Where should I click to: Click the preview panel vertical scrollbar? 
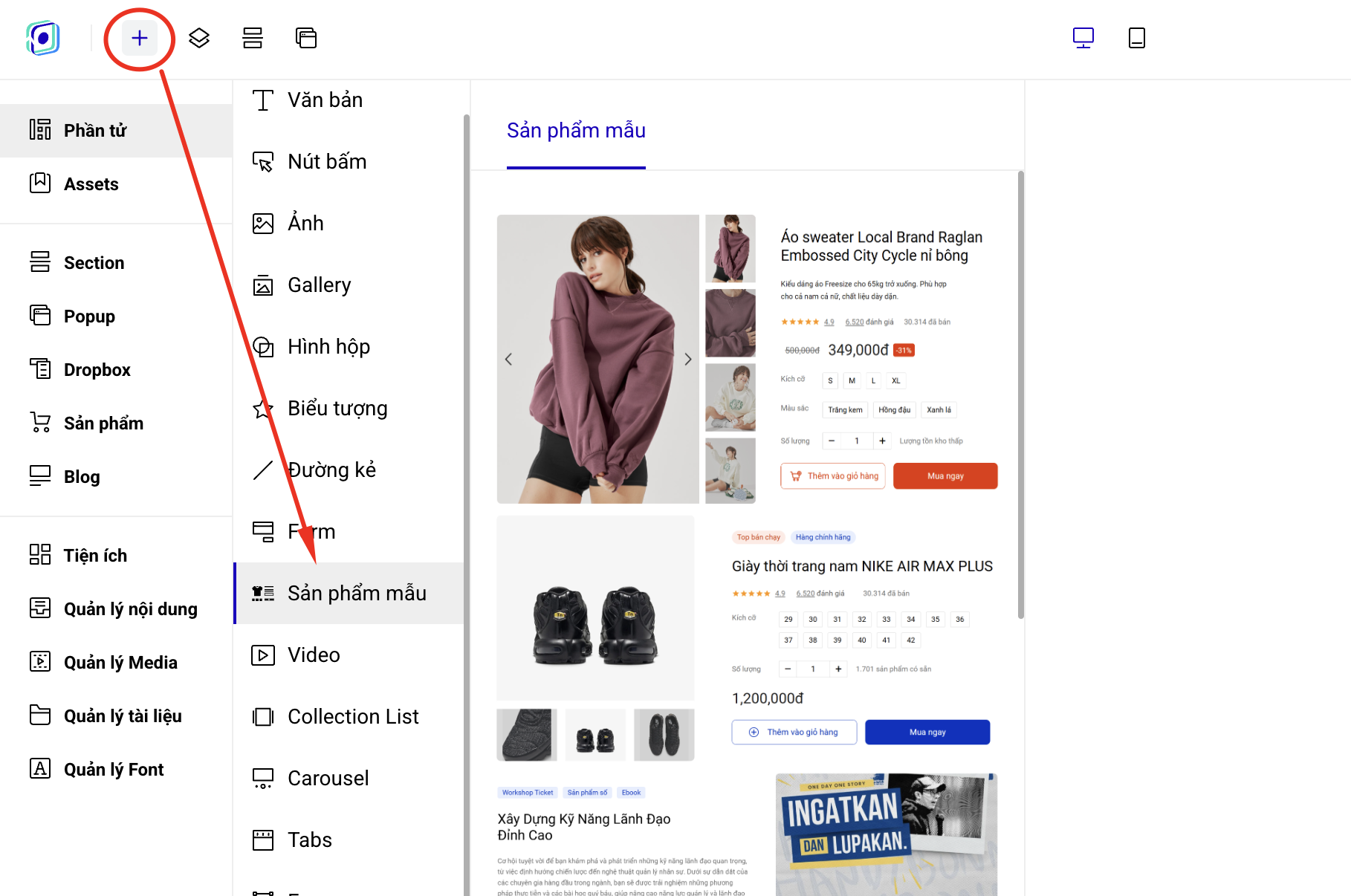point(1021,394)
